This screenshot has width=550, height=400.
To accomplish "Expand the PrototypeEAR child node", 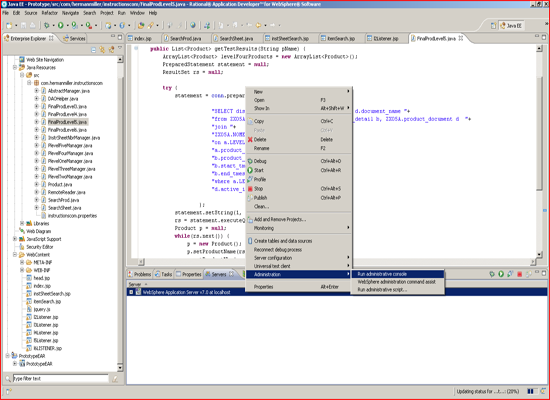I will [15, 364].
